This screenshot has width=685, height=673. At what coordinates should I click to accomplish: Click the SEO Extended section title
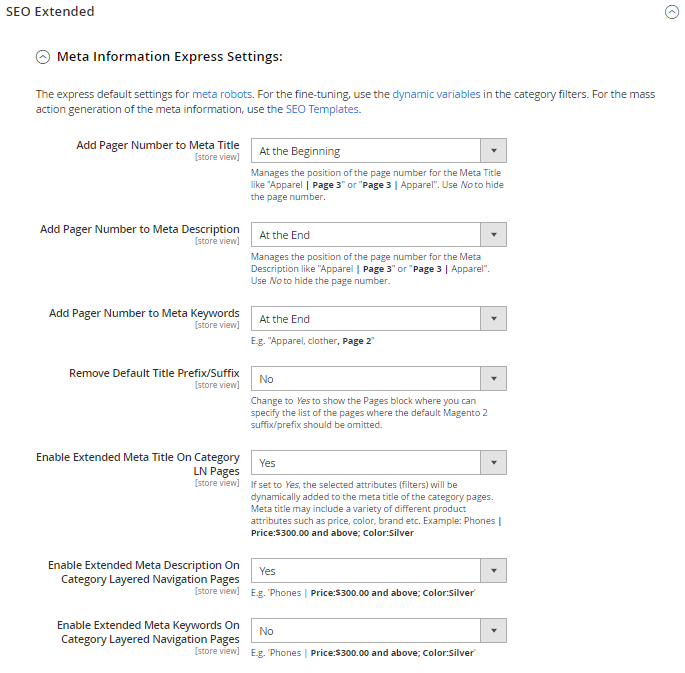(x=48, y=12)
